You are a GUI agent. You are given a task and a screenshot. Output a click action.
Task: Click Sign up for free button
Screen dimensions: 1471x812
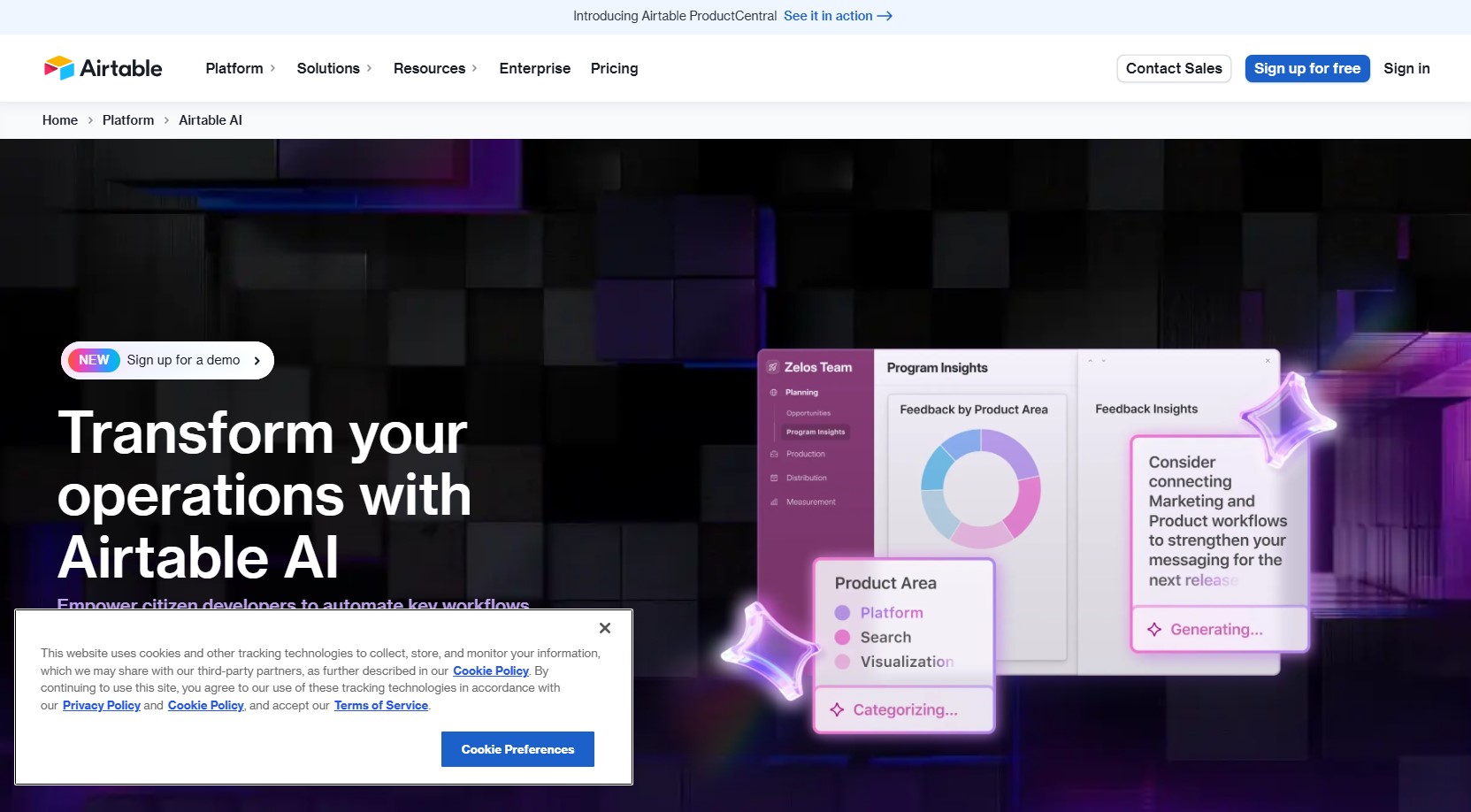tap(1306, 68)
